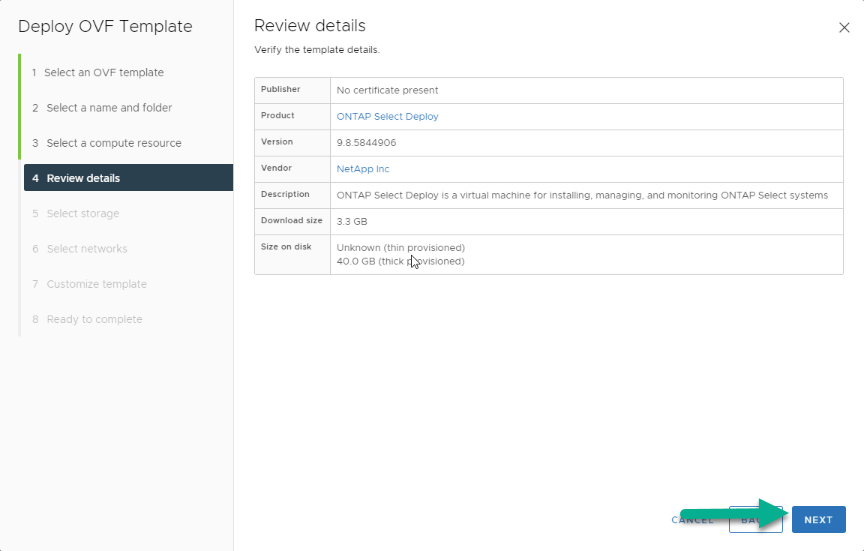Click the BACK button
This screenshot has width=864, height=551.
tap(755, 520)
